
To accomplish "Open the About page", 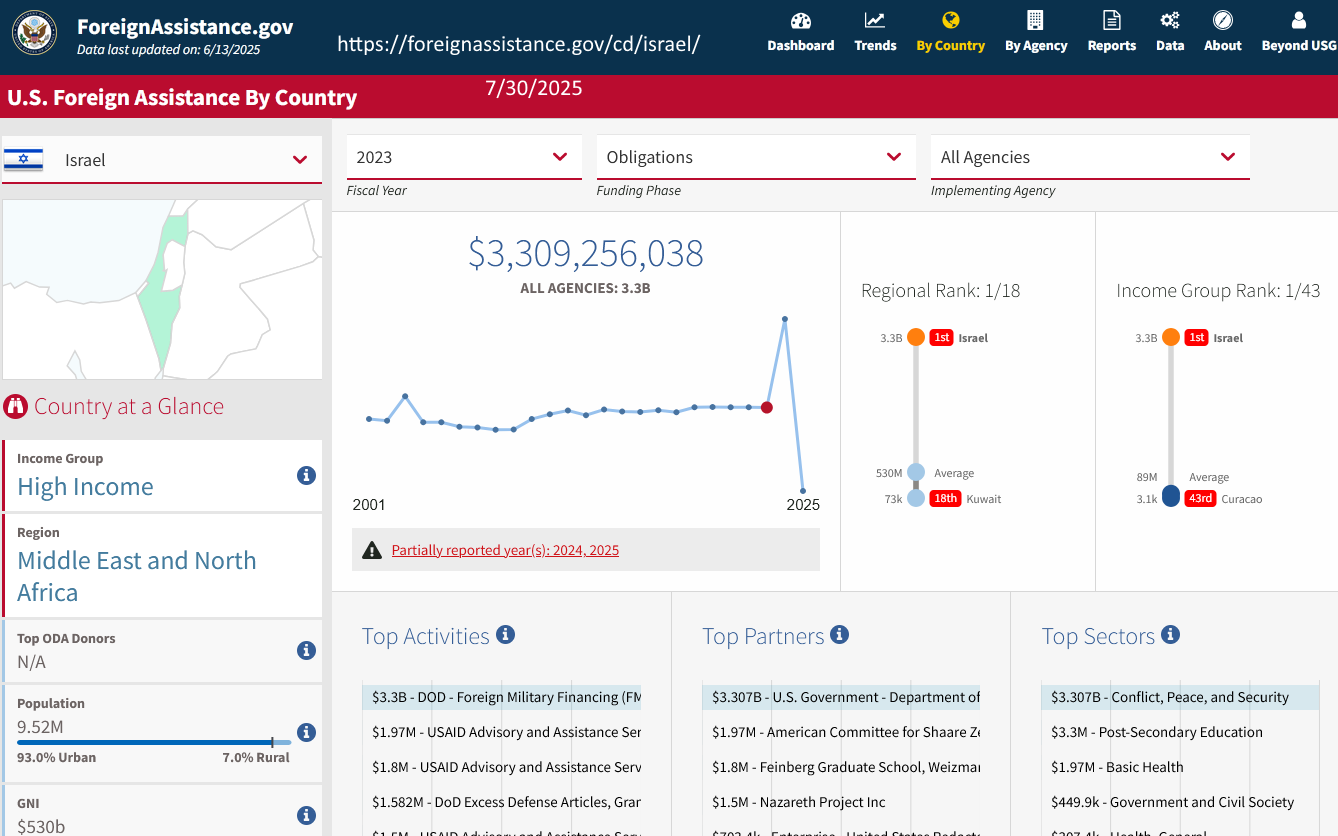I will coord(1222,32).
